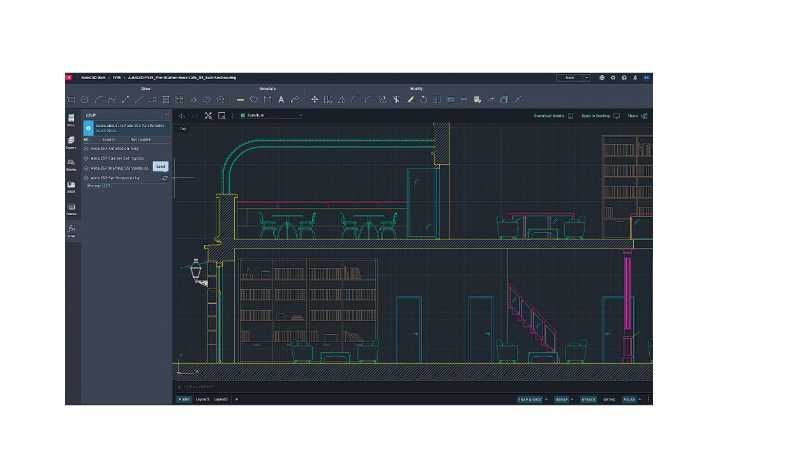The height and width of the screenshot is (472, 801).
Task: Switch to the All tab in LISP panel
Action: (86, 139)
